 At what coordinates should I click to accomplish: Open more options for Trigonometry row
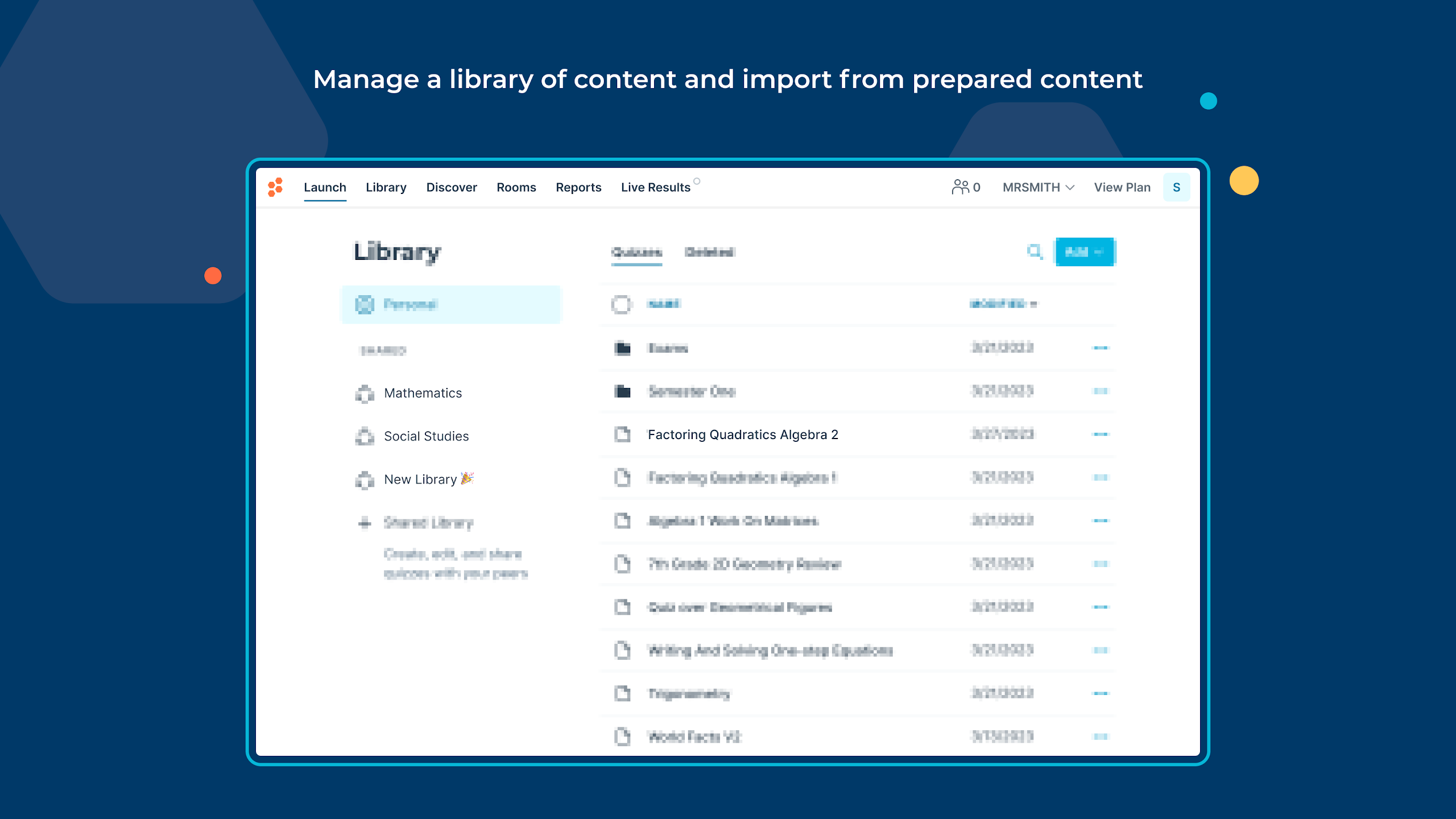[x=1101, y=693]
